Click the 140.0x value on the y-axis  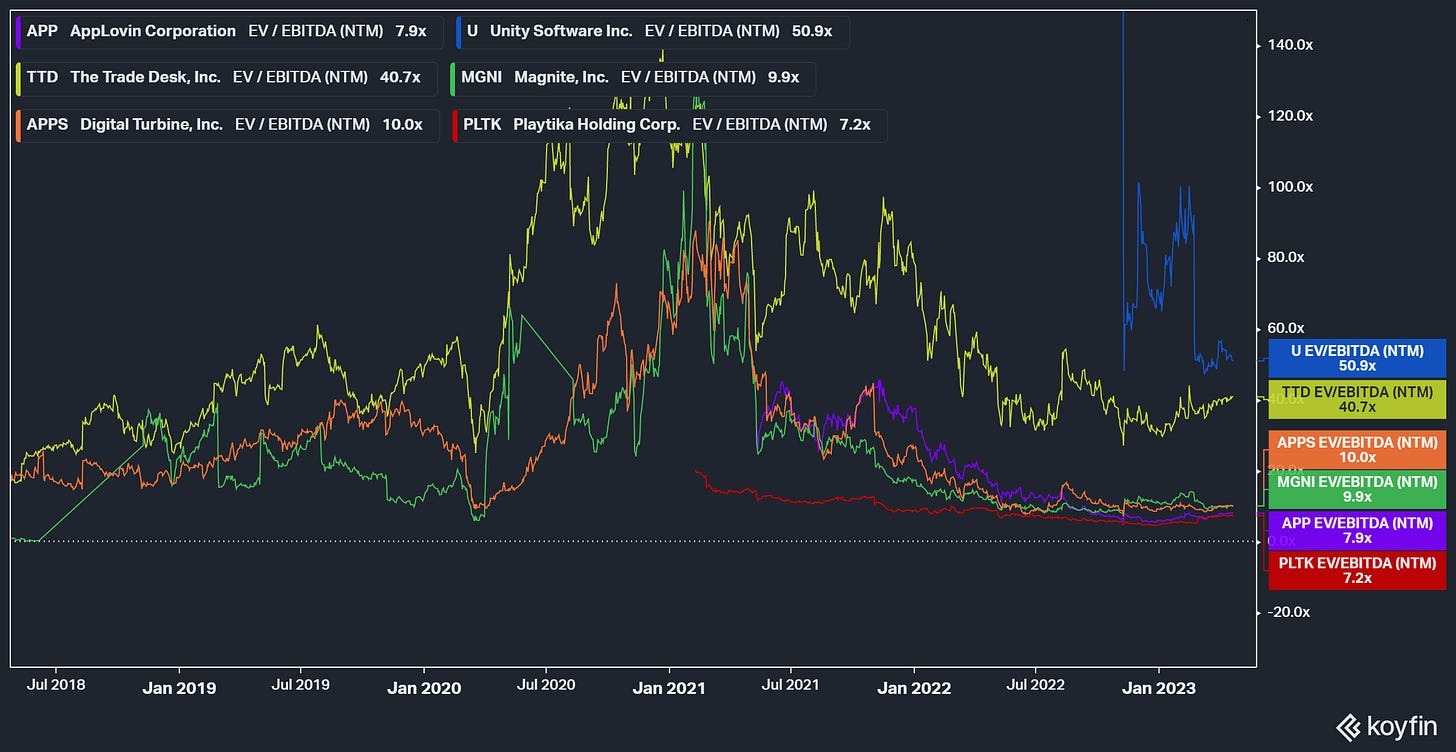pos(1290,45)
